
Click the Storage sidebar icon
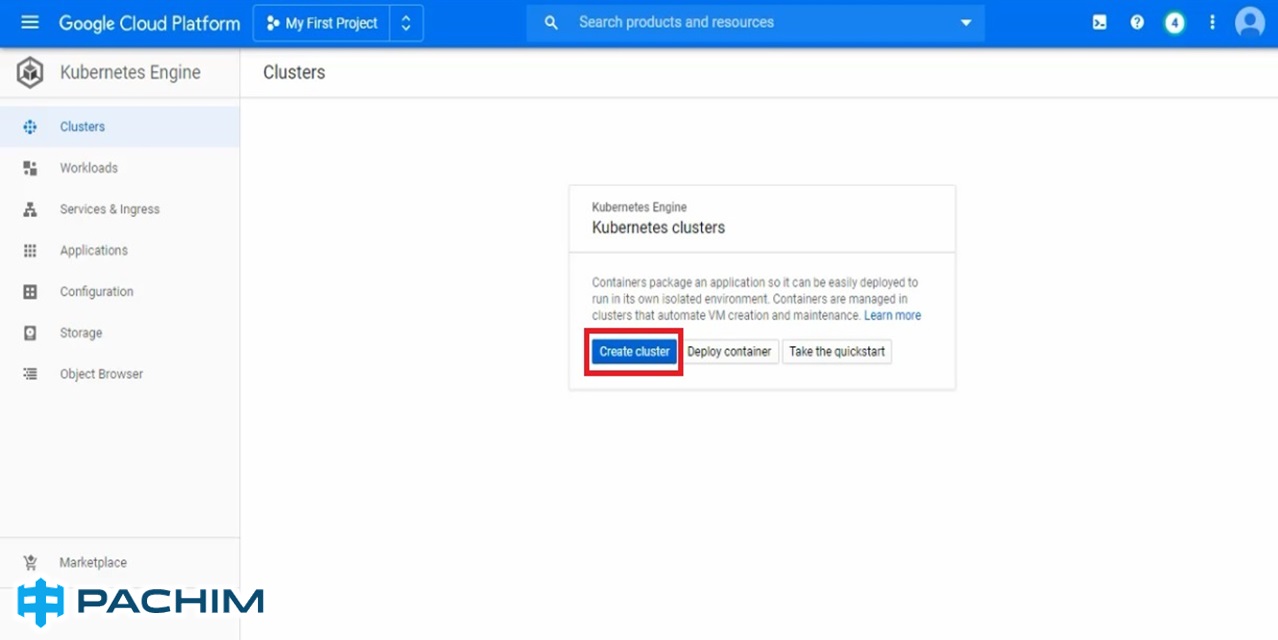coord(30,333)
